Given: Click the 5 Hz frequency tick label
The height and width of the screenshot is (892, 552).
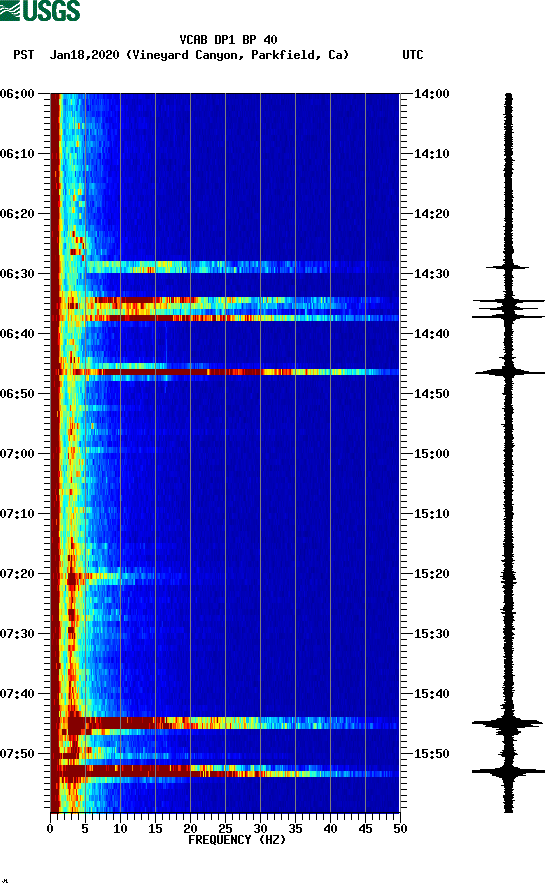Looking at the screenshot, I should pyautogui.click(x=85, y=829).
